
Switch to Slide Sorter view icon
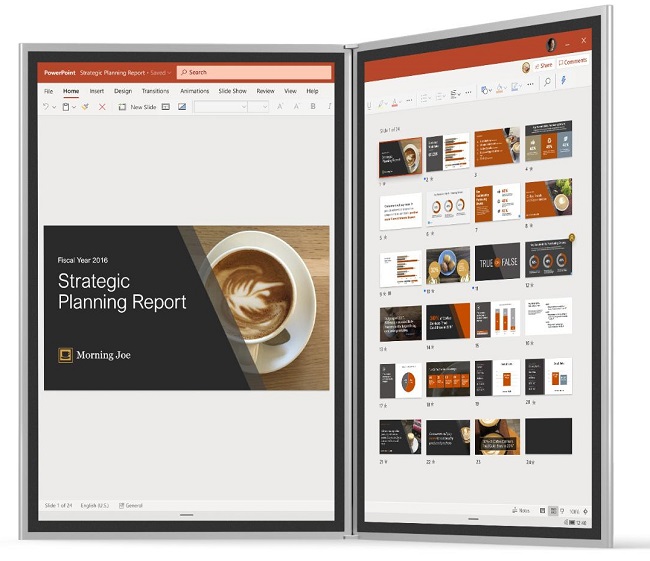[x=553, y=511]
